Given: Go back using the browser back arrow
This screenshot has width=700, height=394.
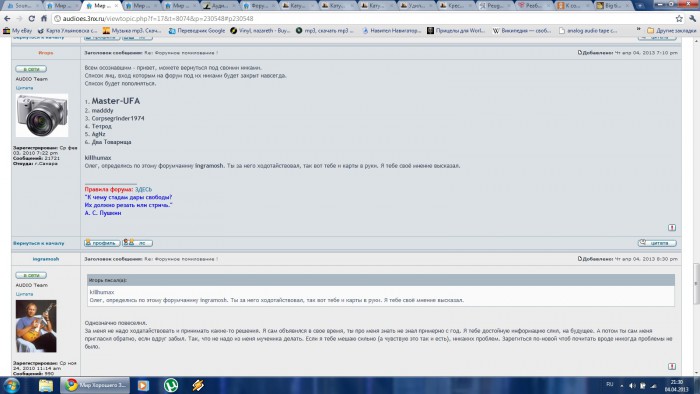Looking at the screenshot, I should 7,19.
